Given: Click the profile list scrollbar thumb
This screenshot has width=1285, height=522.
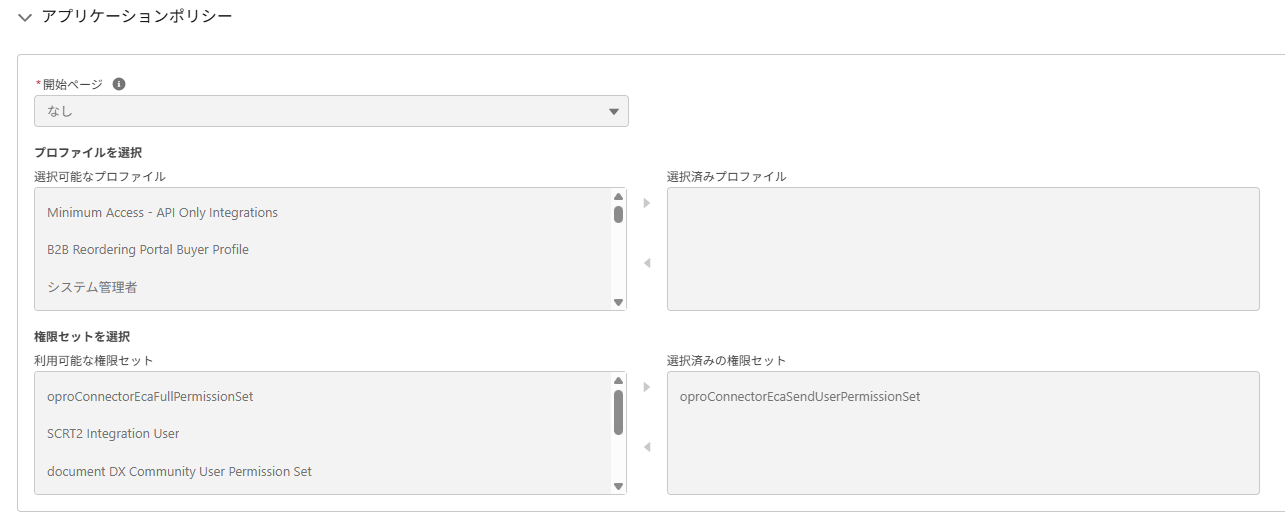Looking at the screenshot, I should click(618, 214).
